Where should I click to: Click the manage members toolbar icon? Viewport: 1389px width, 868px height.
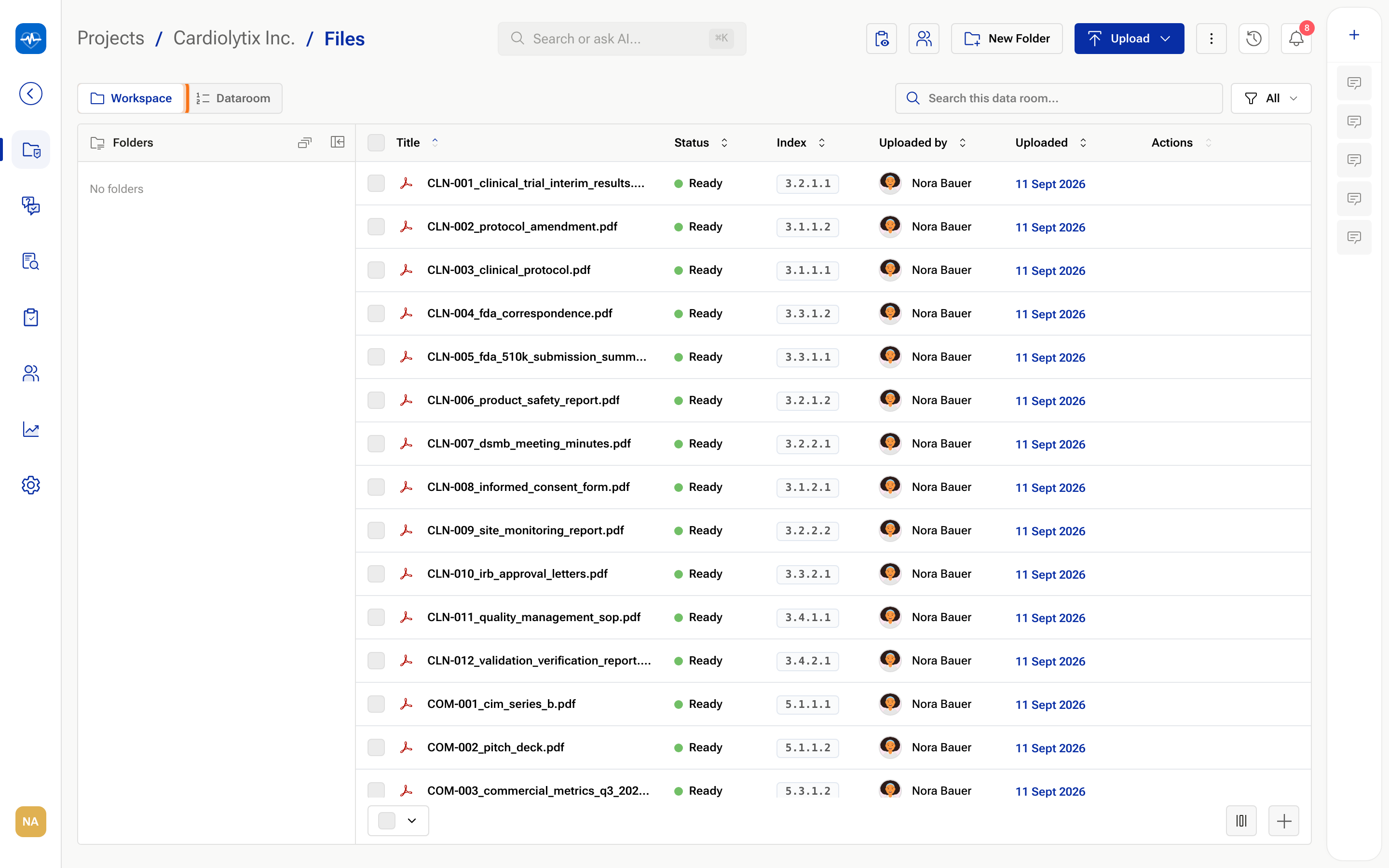click(x=924, y=39)
